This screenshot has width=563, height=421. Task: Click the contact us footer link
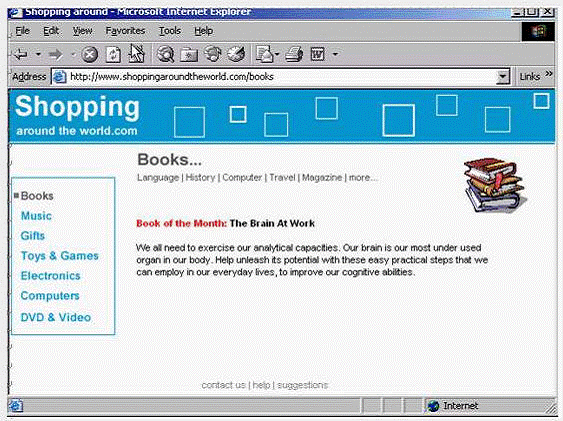click(x=223, y=385)
